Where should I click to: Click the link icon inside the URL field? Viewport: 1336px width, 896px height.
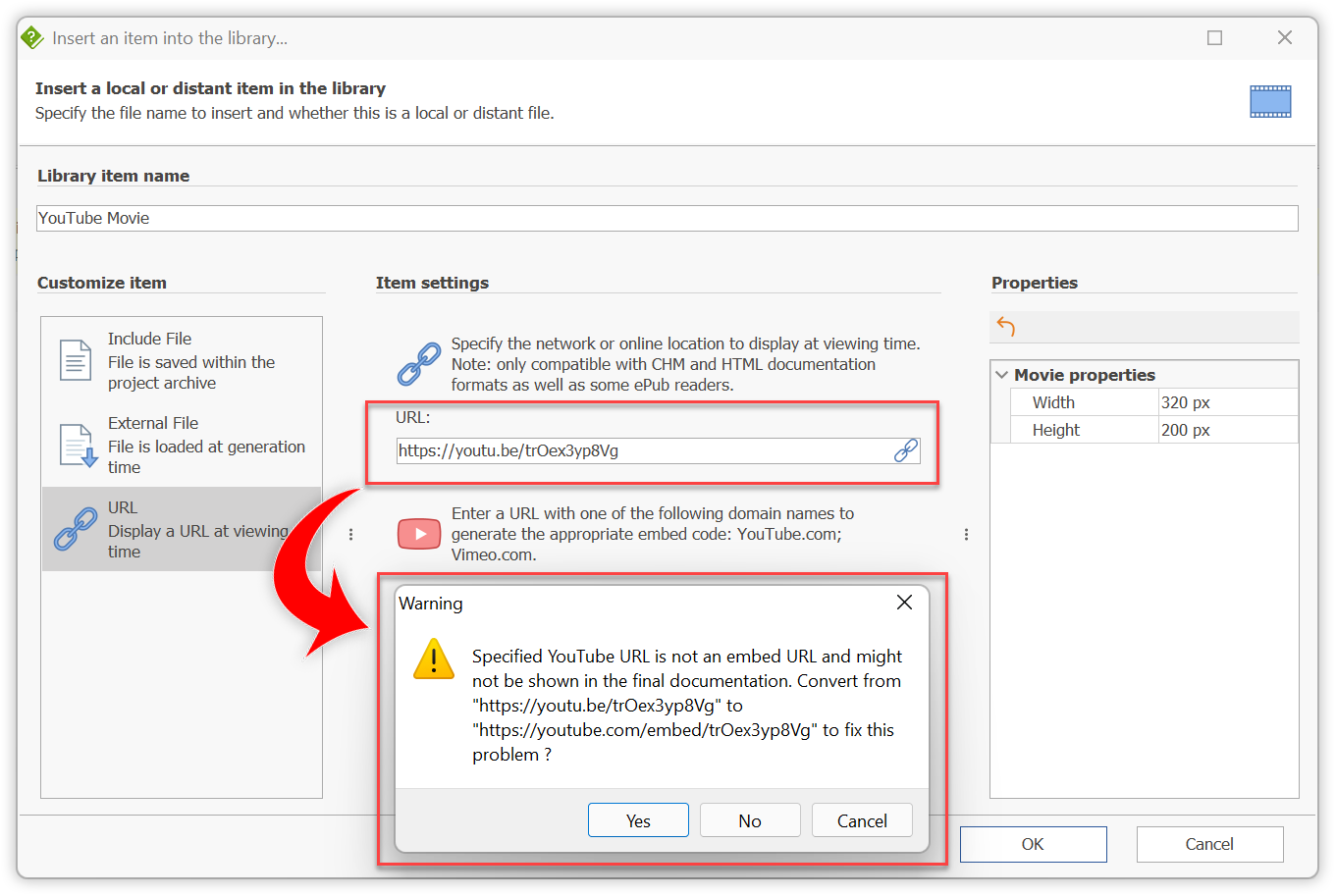[905, 450]
